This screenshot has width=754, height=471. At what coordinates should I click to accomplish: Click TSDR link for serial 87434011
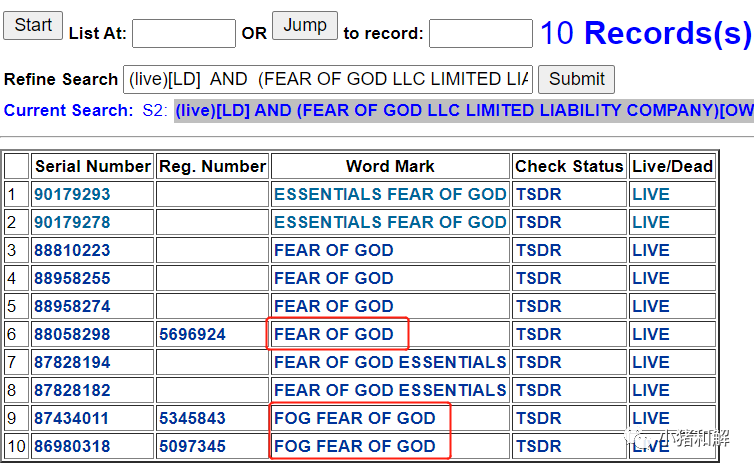[x=539, y=418]
